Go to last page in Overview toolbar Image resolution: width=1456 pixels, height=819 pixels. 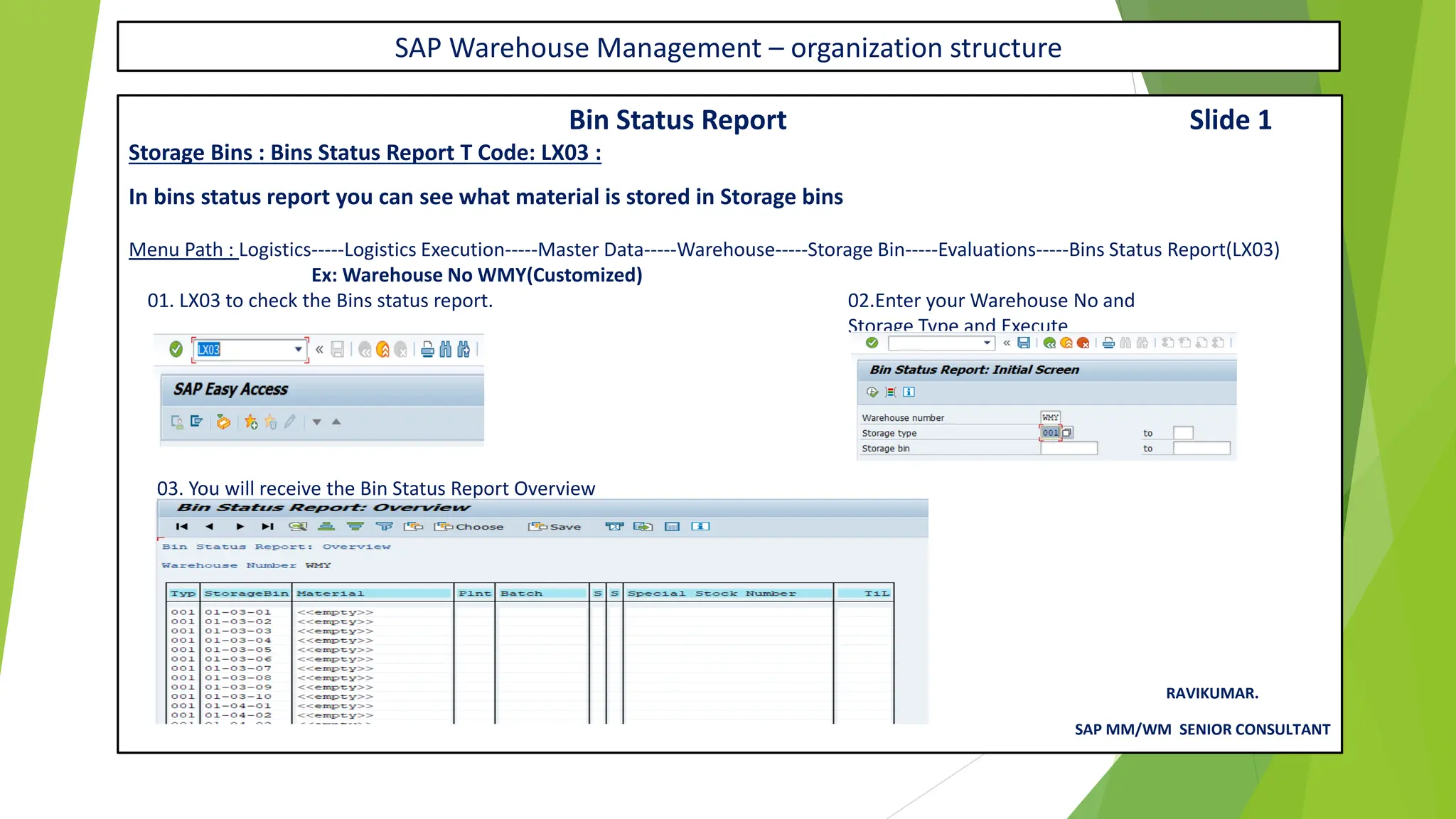267,527
